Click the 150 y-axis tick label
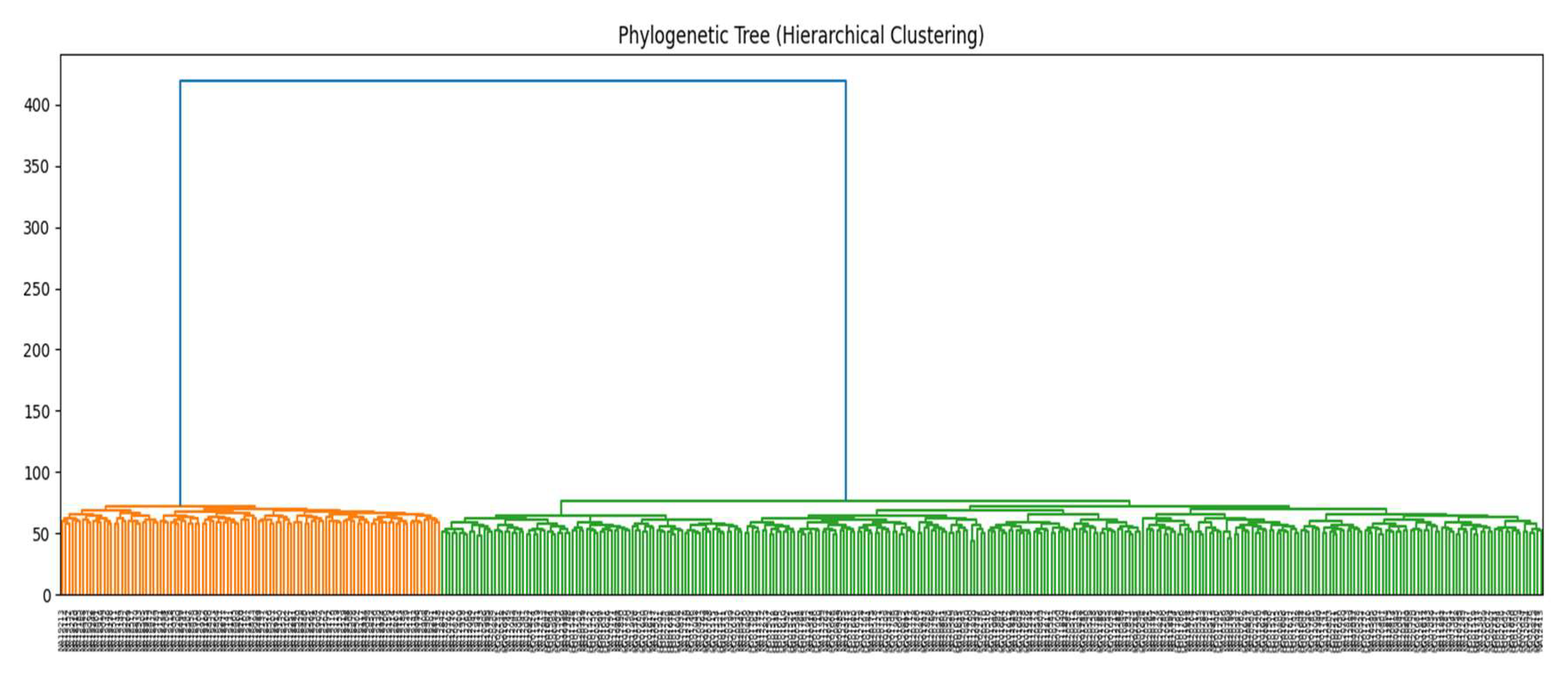The height and width of the screenshot is (686, 1568). tap(36, 412)
